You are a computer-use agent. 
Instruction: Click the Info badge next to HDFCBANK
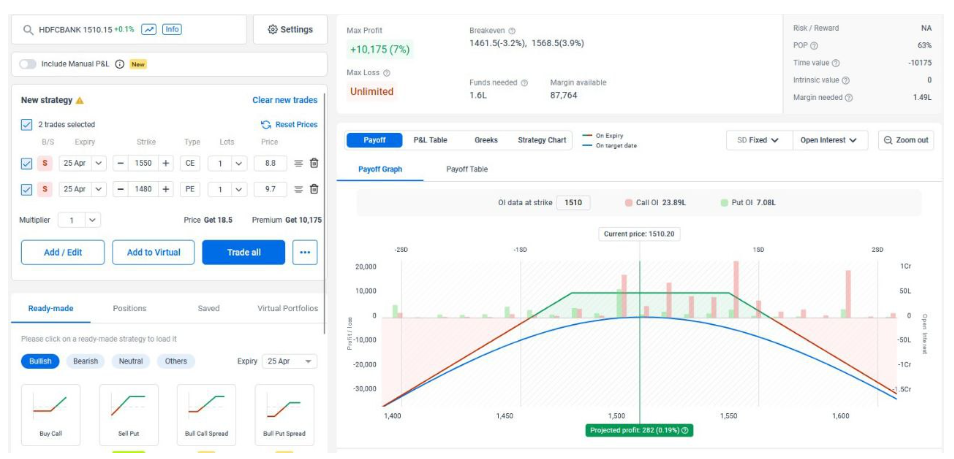[172, 30]
